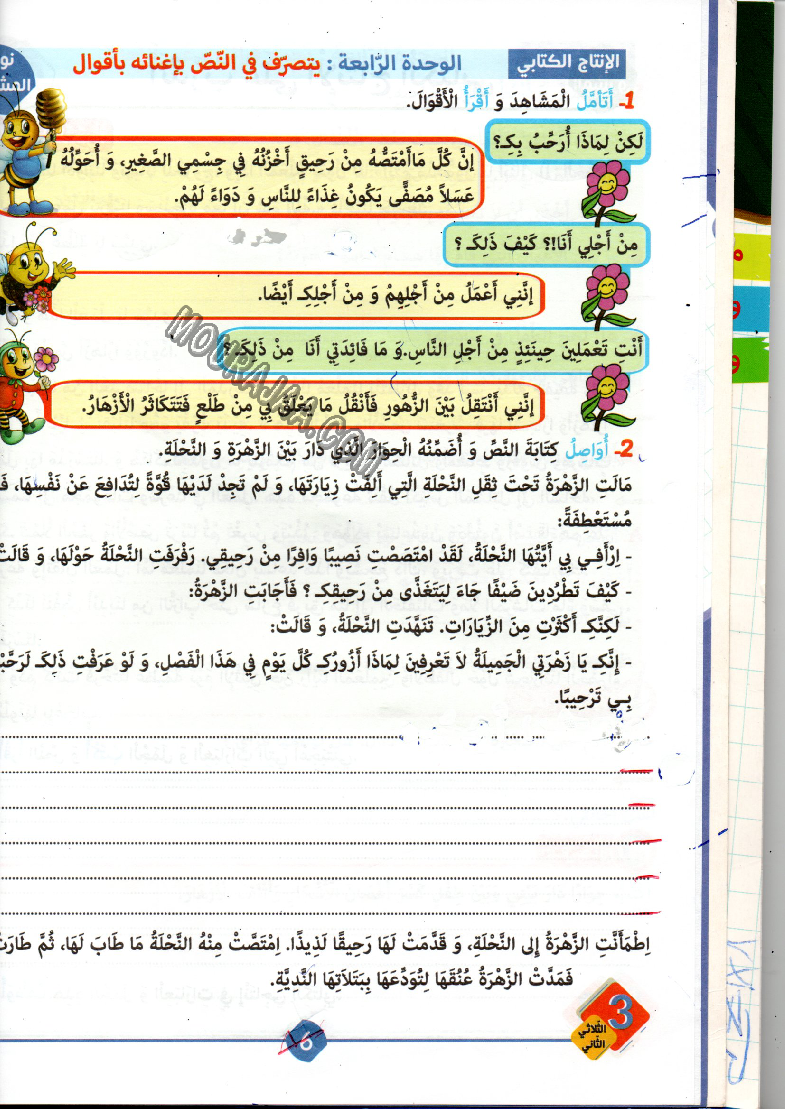785x1109 pixels.
Task: Click the word 'مستعطفة:'
Action: [x=595, y=521]
